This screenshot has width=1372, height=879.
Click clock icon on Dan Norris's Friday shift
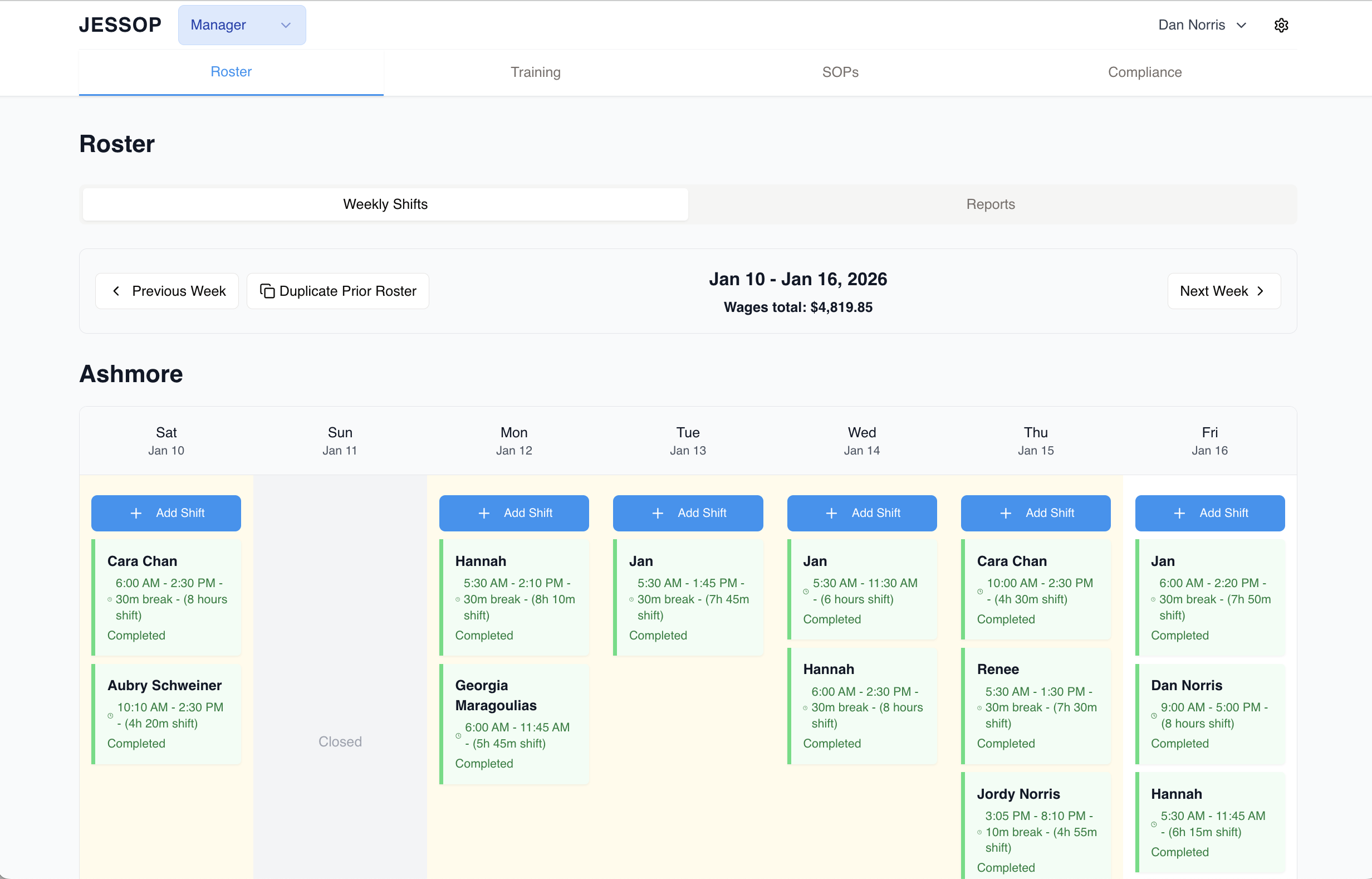pos(1154,715)
